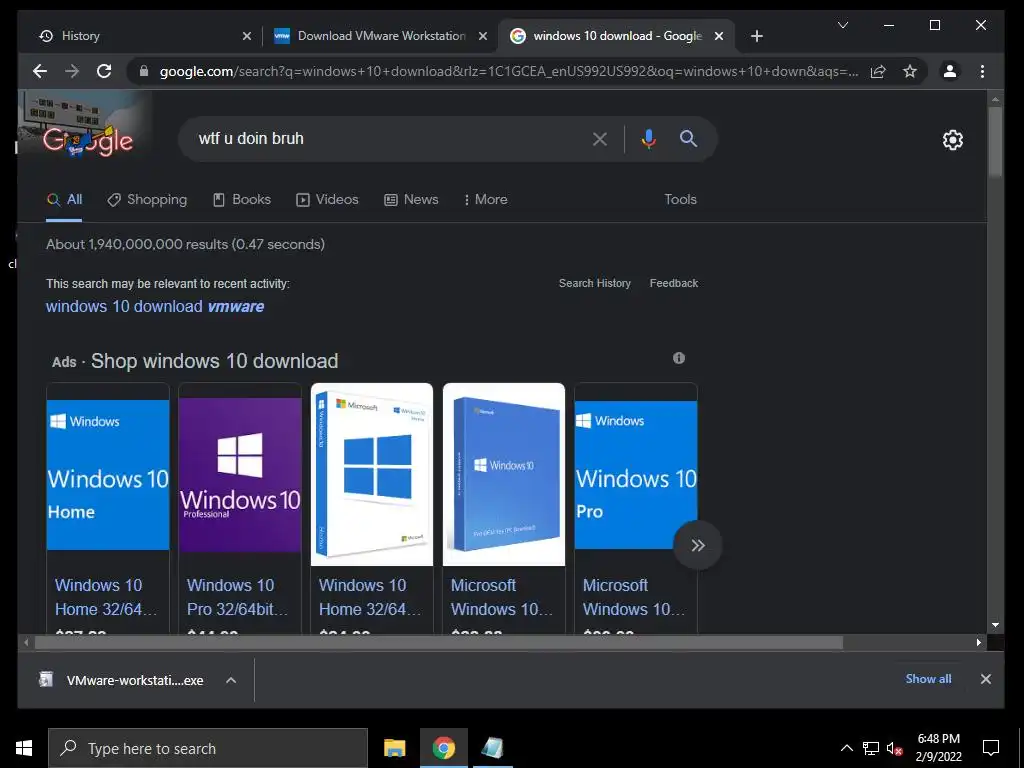Viewport: 1024px width, 768px height.
Task: Click results count text About 1,940,000,000 results
Action: pos(185,244)
